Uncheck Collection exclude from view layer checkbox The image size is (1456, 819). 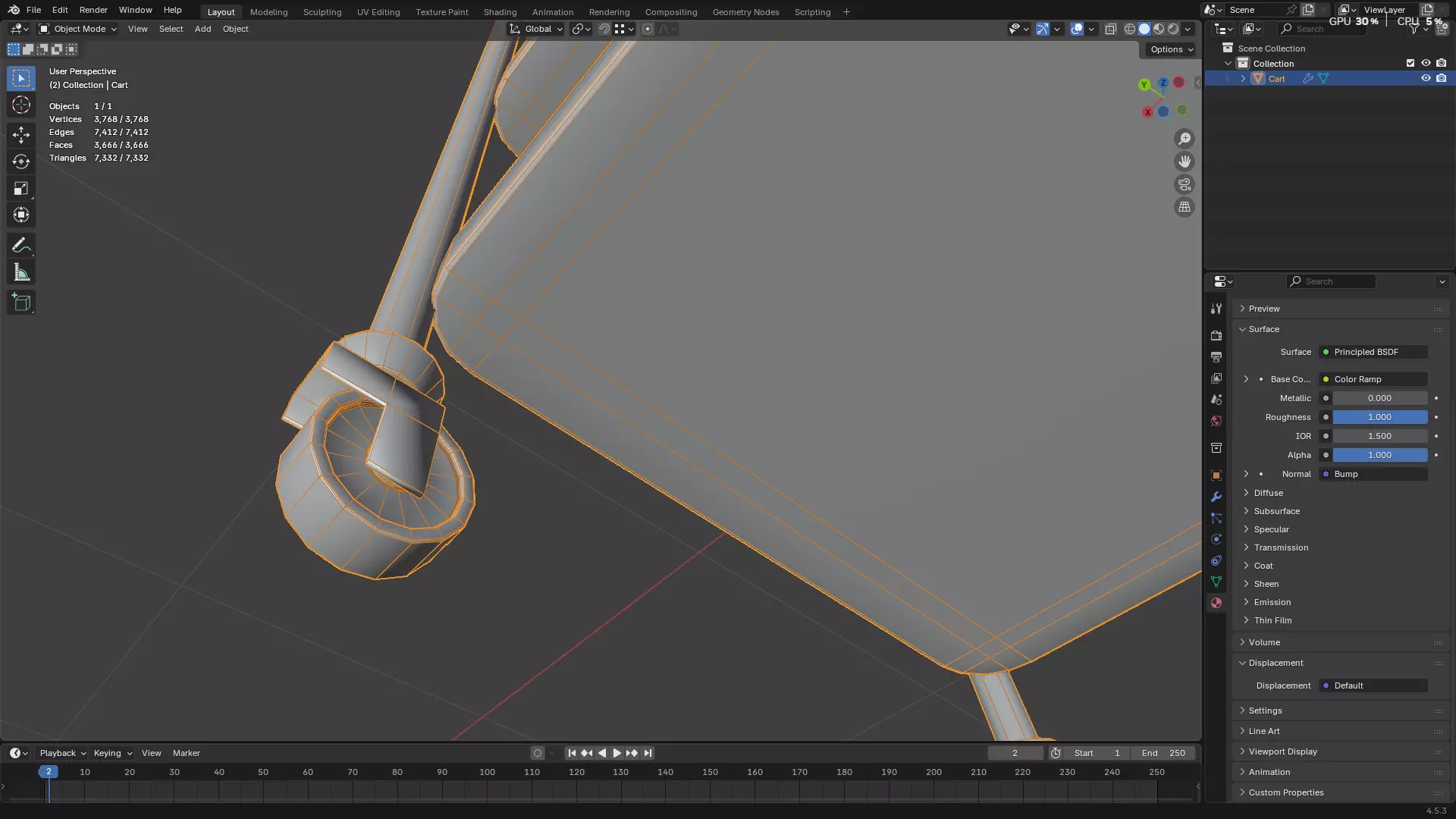(1410, 63)
